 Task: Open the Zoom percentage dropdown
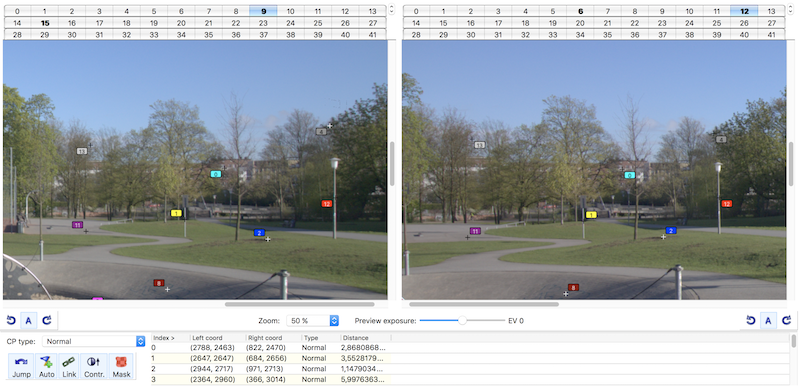312,321
